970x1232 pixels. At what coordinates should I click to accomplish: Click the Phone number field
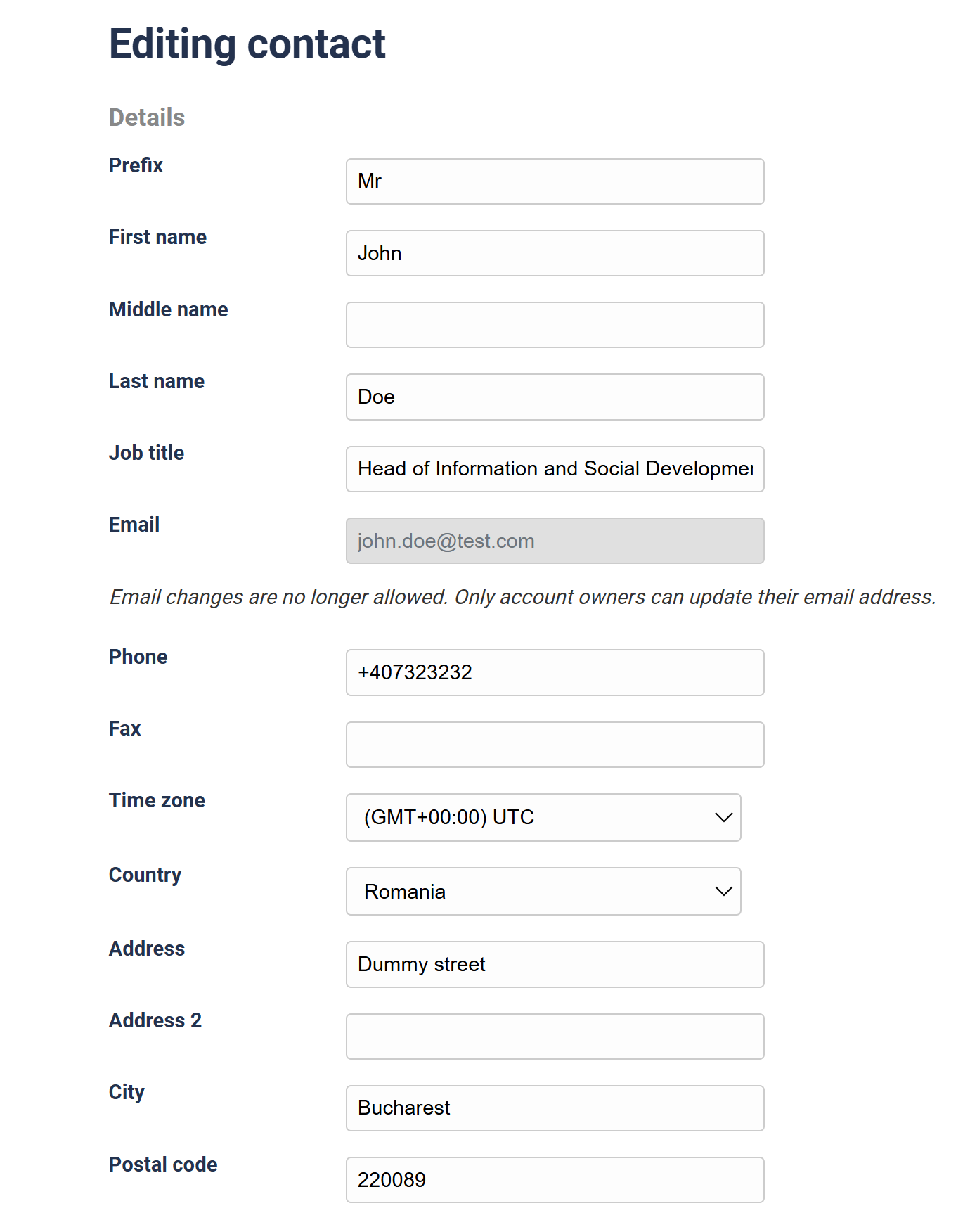pos(555,672)
